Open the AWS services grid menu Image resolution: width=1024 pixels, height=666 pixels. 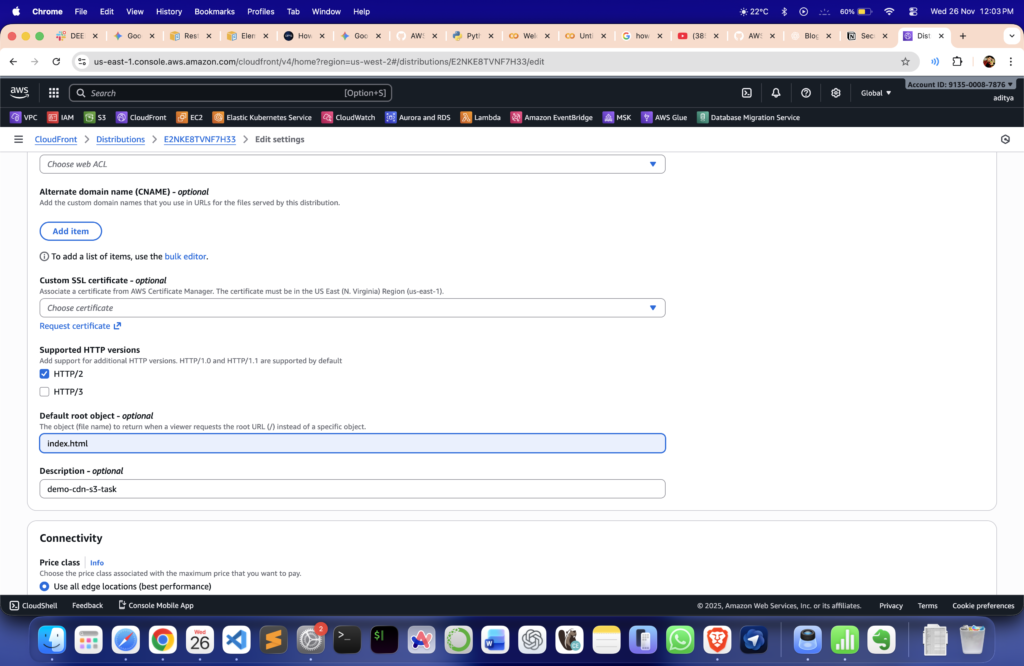coord(53,93)
